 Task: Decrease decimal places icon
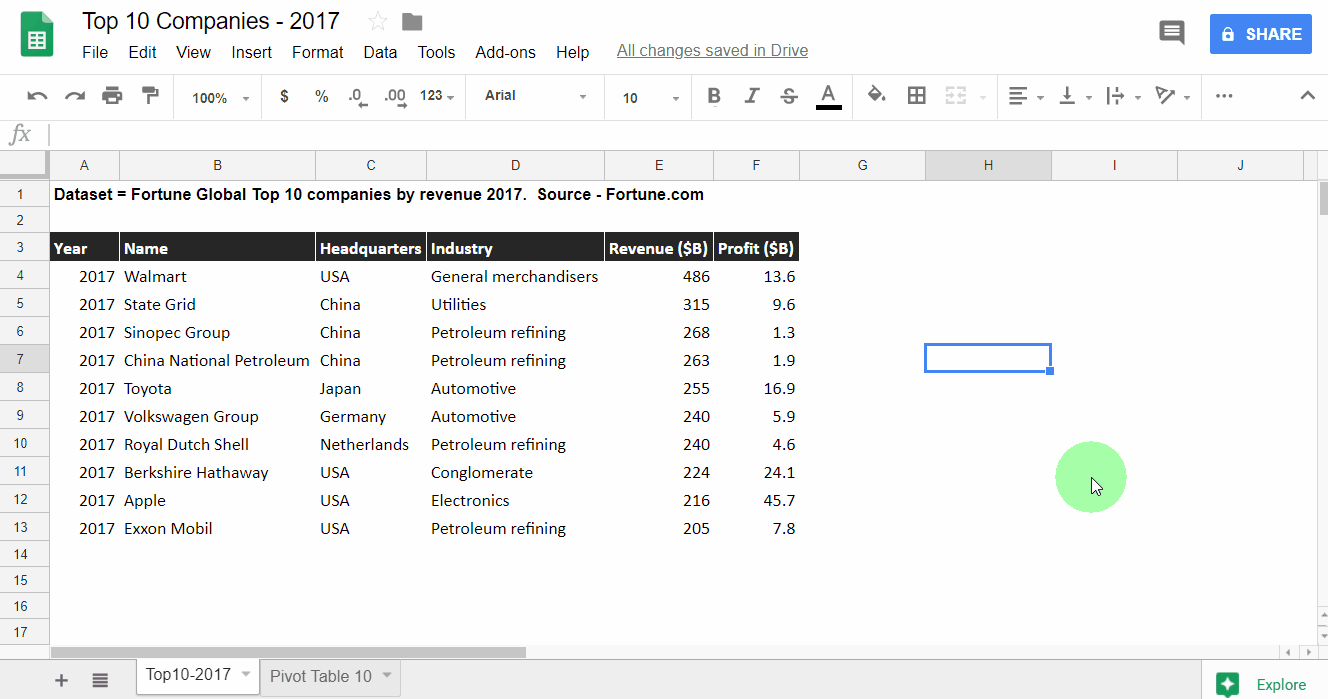tap(357, 97)
